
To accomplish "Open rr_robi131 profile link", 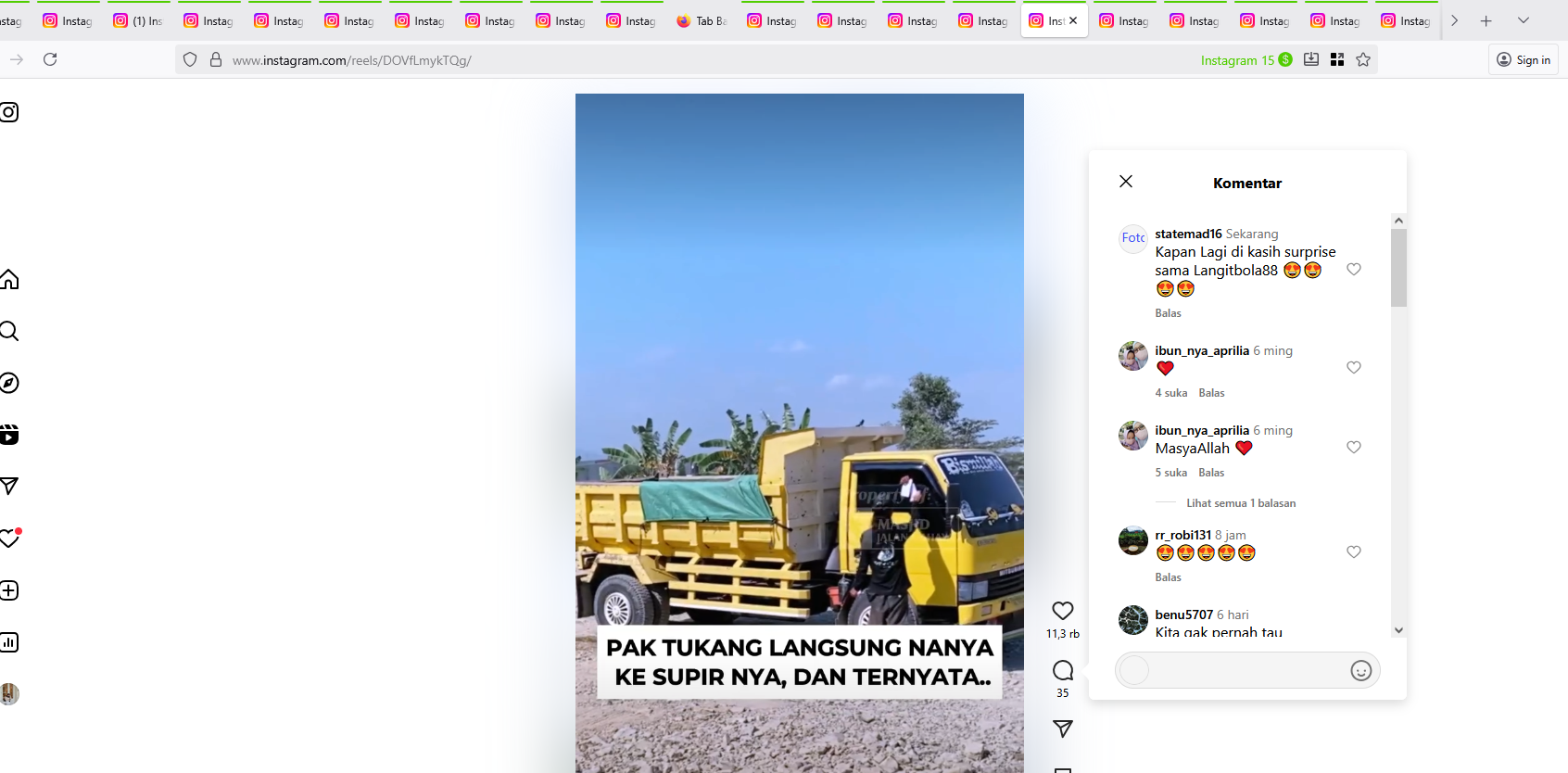I will tap(1182, 535).
